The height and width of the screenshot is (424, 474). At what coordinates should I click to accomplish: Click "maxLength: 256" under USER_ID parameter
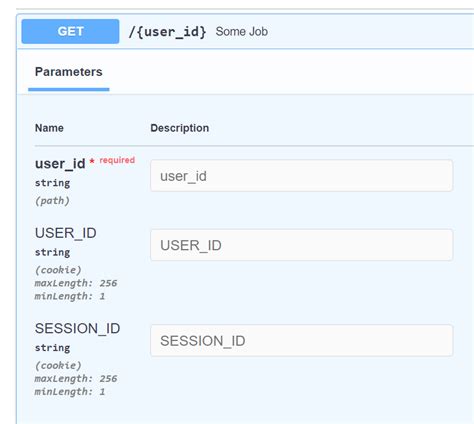click(76, 283)
